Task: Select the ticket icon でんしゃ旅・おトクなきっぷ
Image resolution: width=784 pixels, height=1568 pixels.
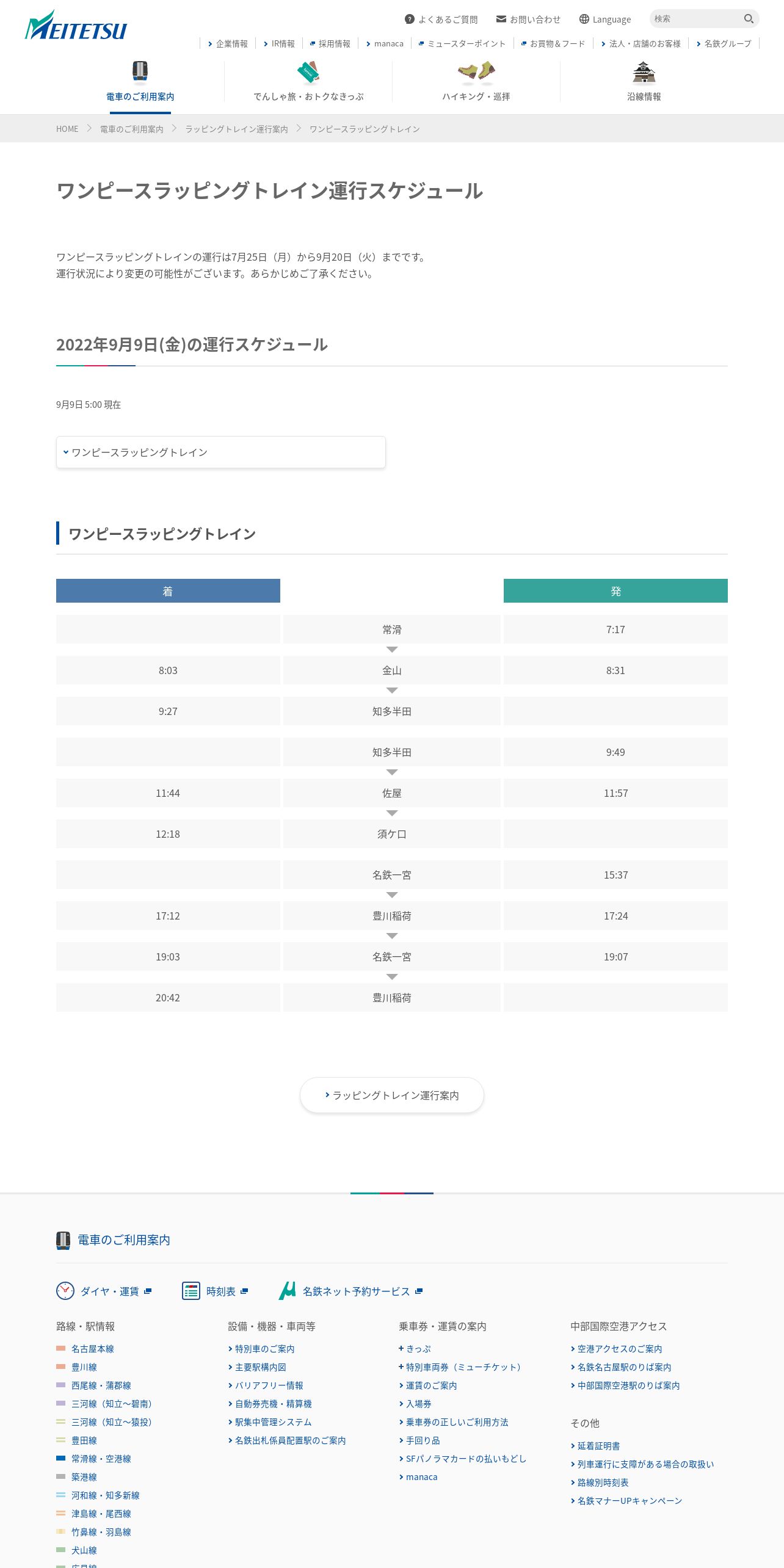Action: (308, 81)
